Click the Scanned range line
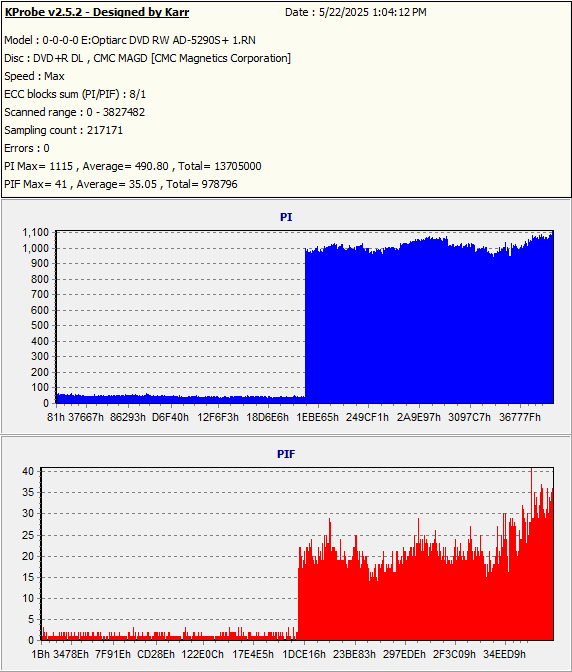572x672 pixels. 75,112
